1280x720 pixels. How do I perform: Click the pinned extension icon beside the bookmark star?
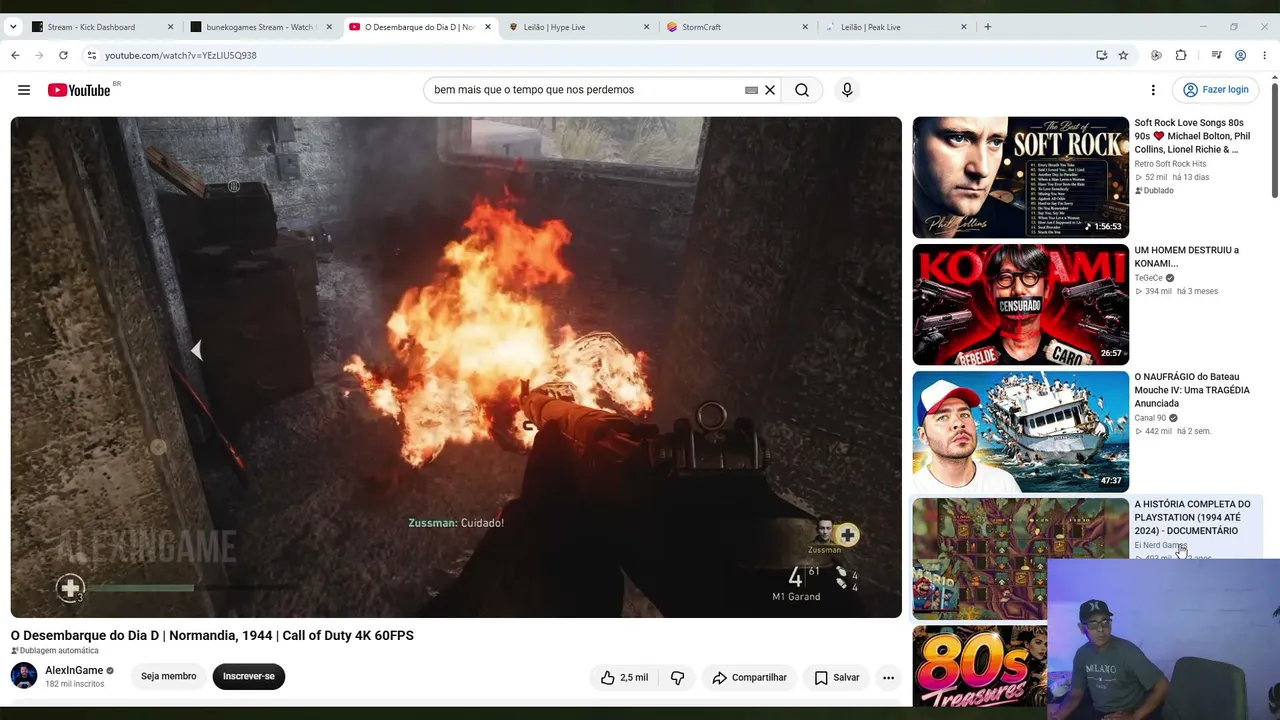tap(1156, 55)
